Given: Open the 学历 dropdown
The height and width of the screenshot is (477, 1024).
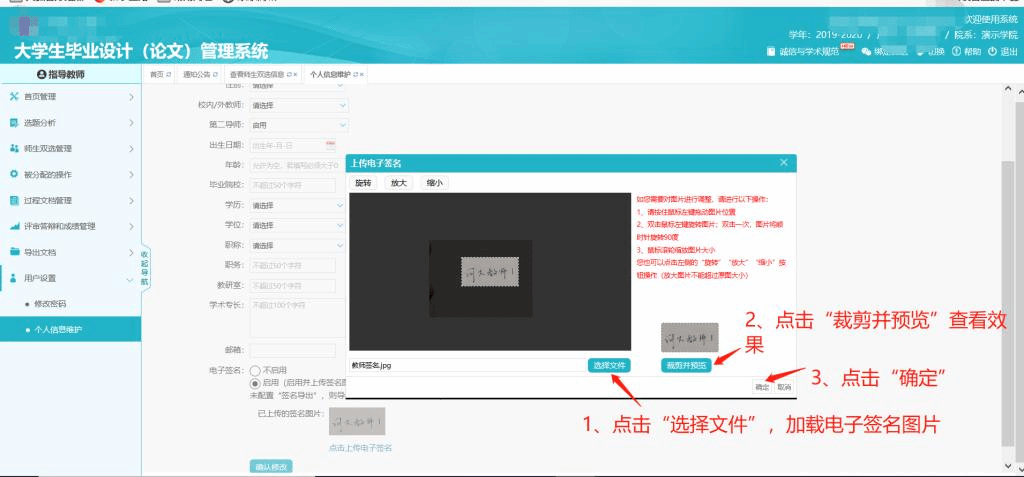Looking at the screenshot, I should pos(298,205).
